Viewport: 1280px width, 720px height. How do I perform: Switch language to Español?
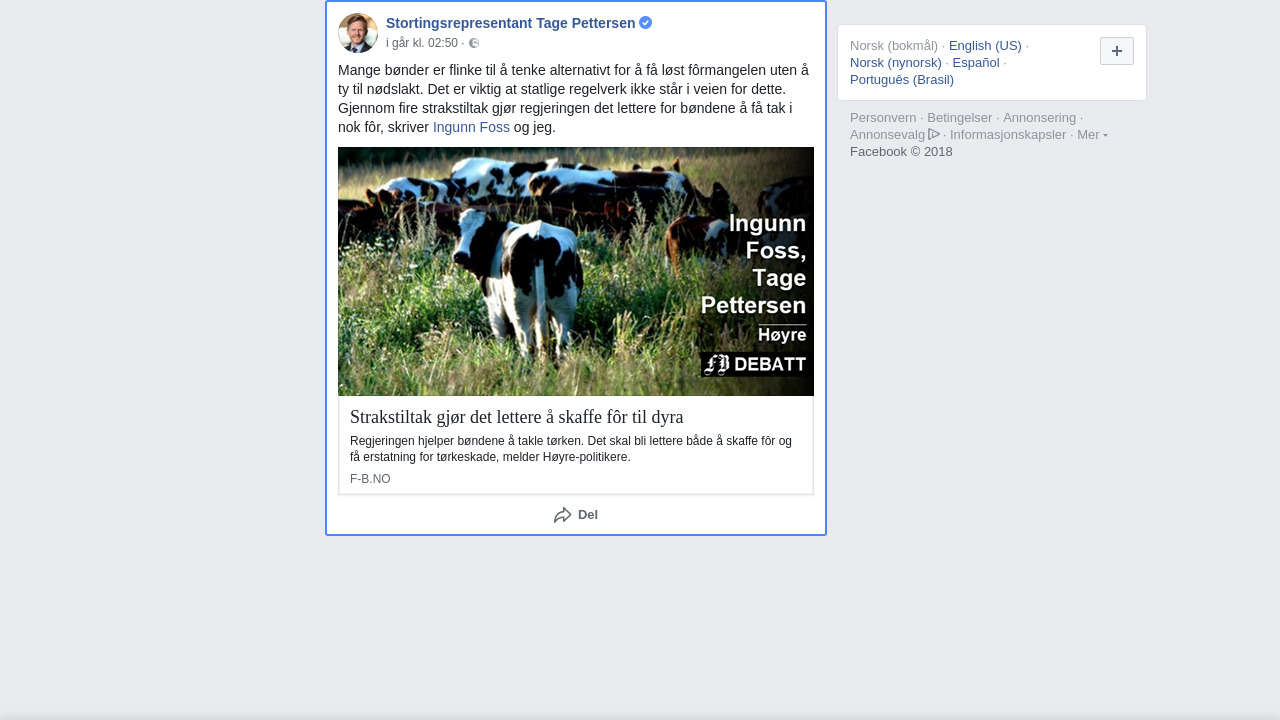[x=976, y=62]
